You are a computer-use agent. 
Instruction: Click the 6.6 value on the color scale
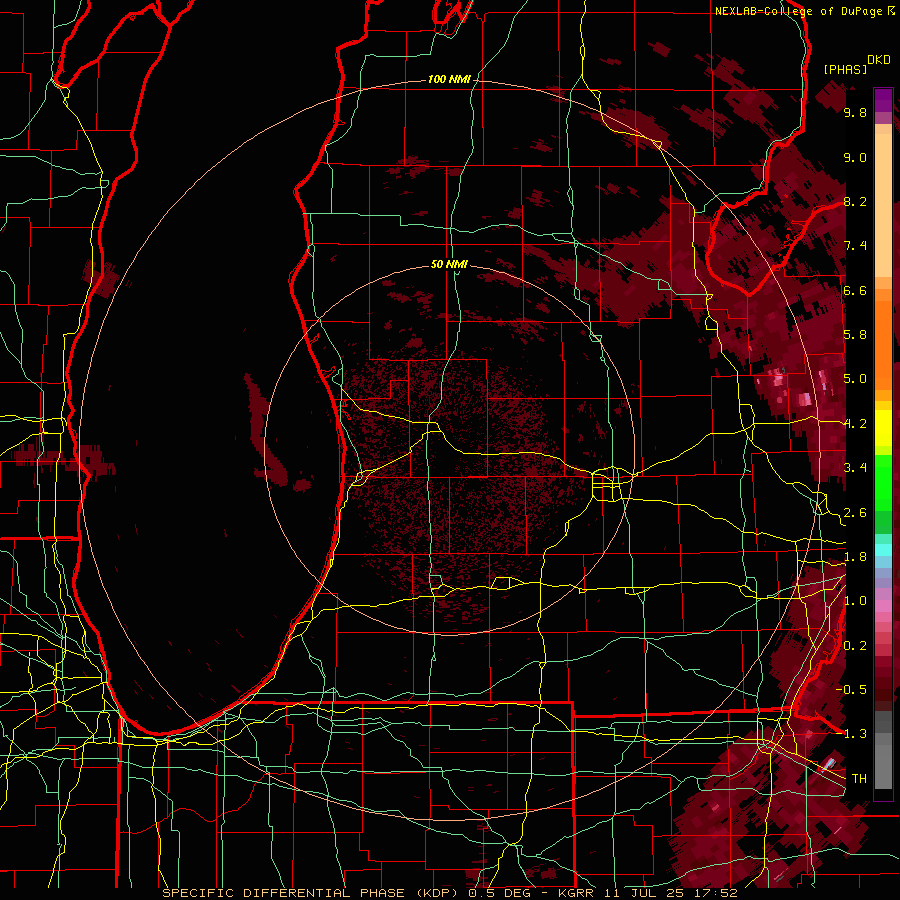click(x=855, y=290)
